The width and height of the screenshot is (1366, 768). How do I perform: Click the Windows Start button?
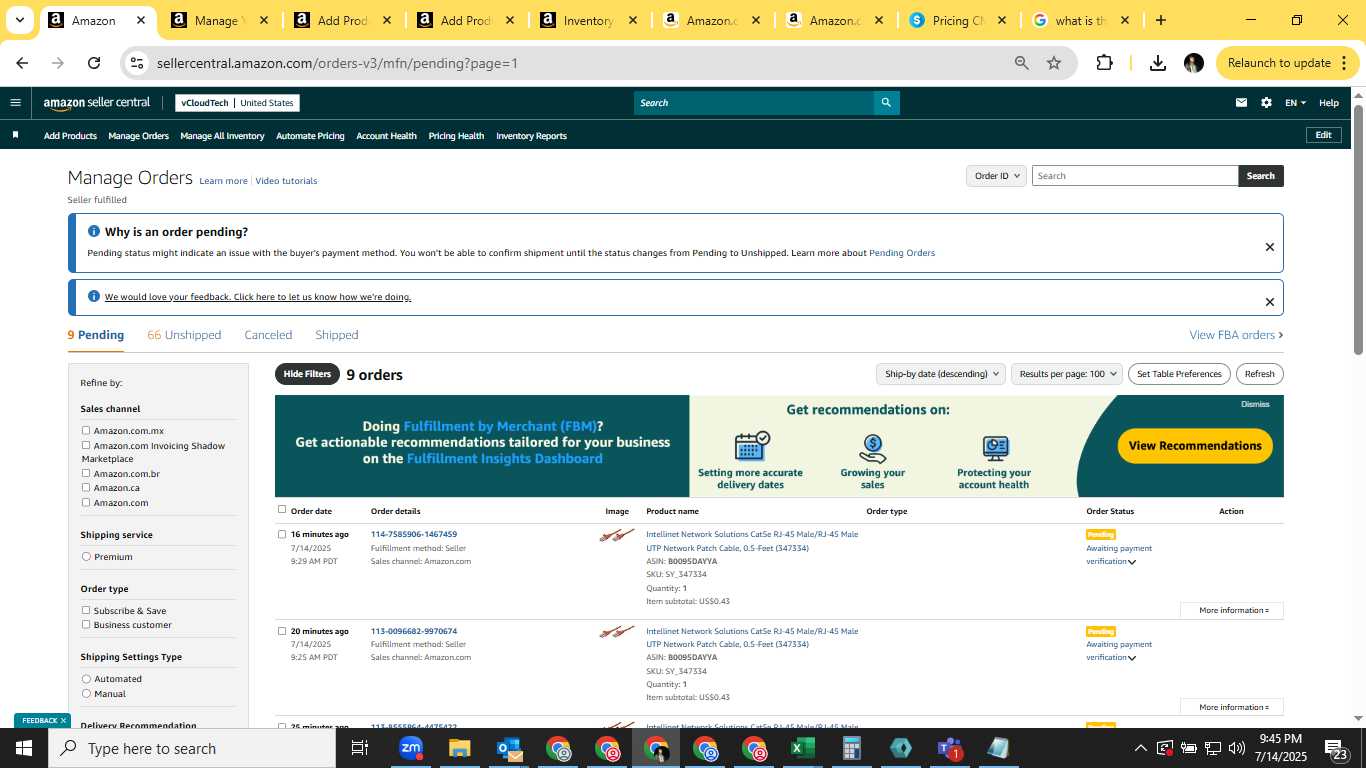[x=24, y=748]
